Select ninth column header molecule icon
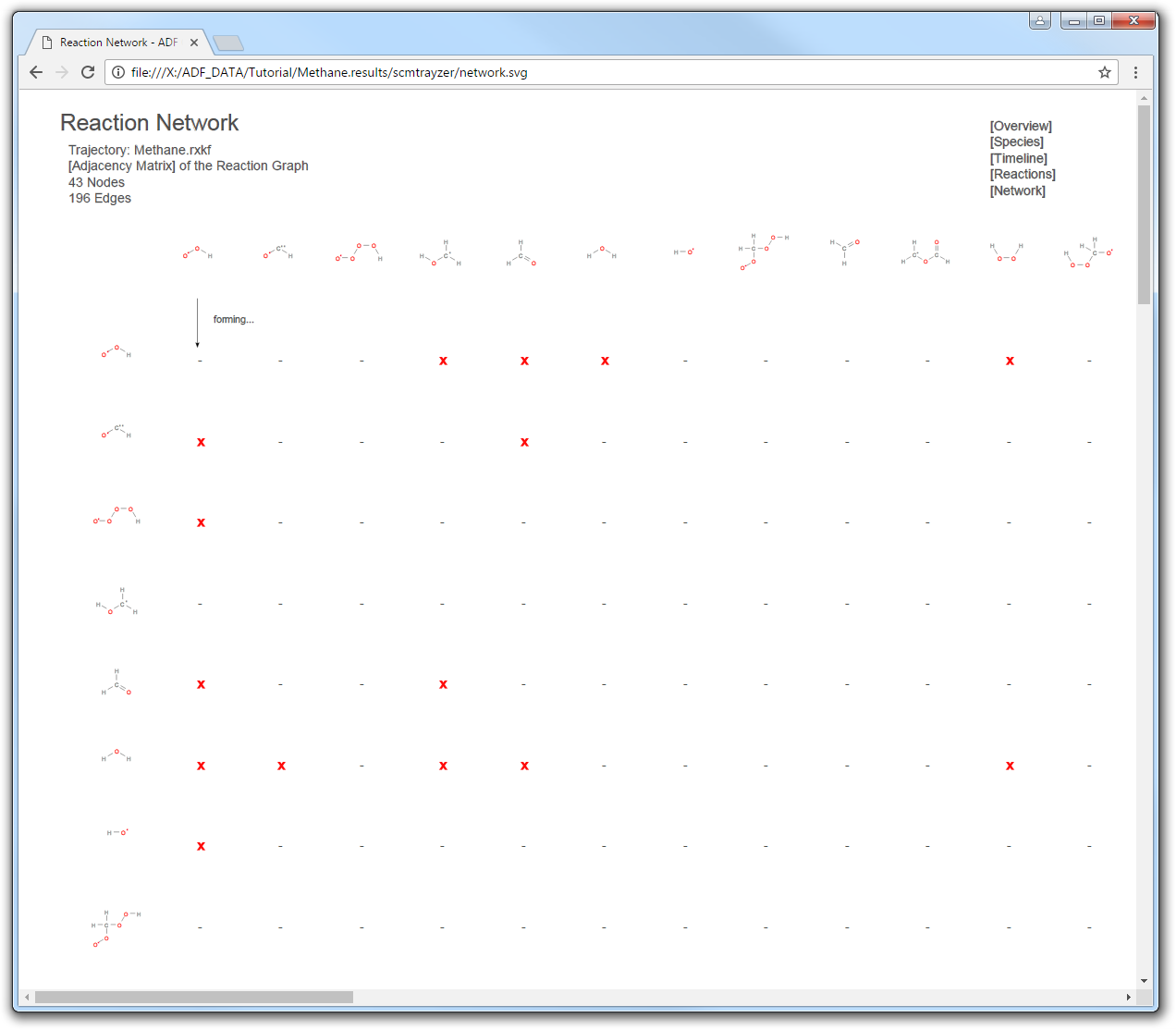1176x1030 pixels. [x=845, y=251]
